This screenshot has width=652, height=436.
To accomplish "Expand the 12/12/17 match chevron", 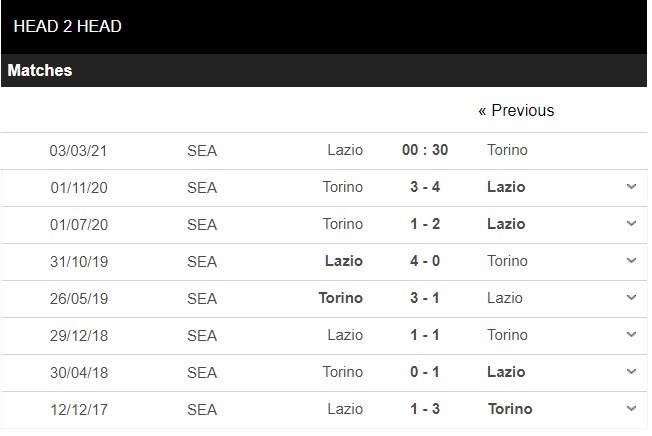I will tap(631, 409).
